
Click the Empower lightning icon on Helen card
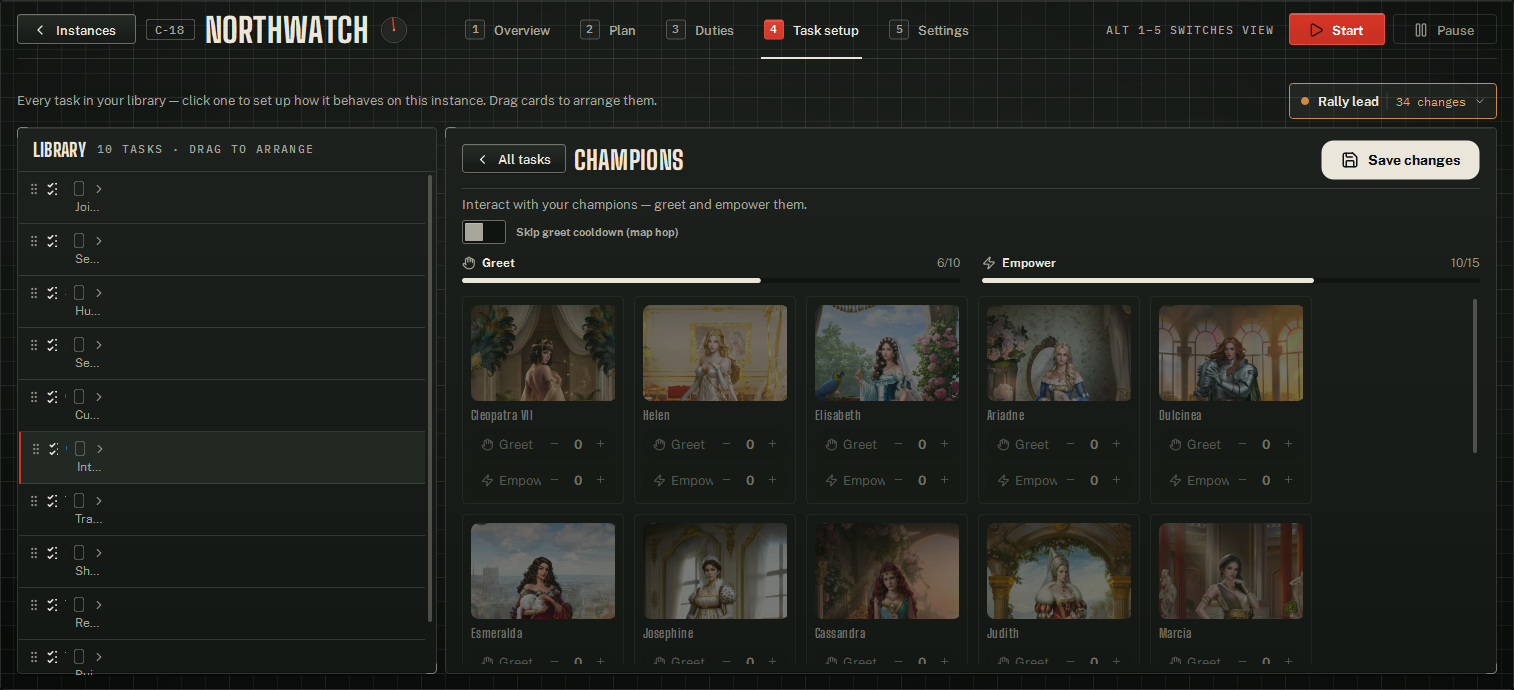pos(660,481)
